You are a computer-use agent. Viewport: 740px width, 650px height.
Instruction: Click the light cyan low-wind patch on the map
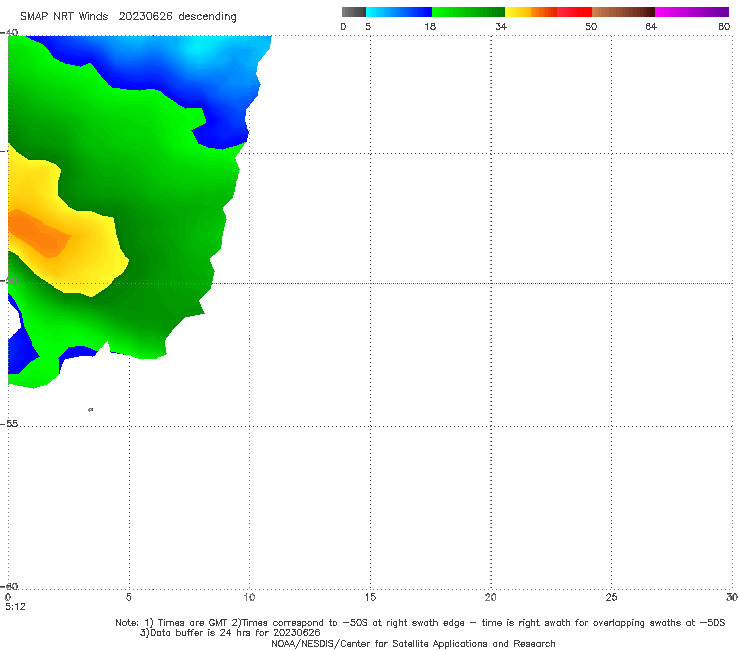coord(198,47)
